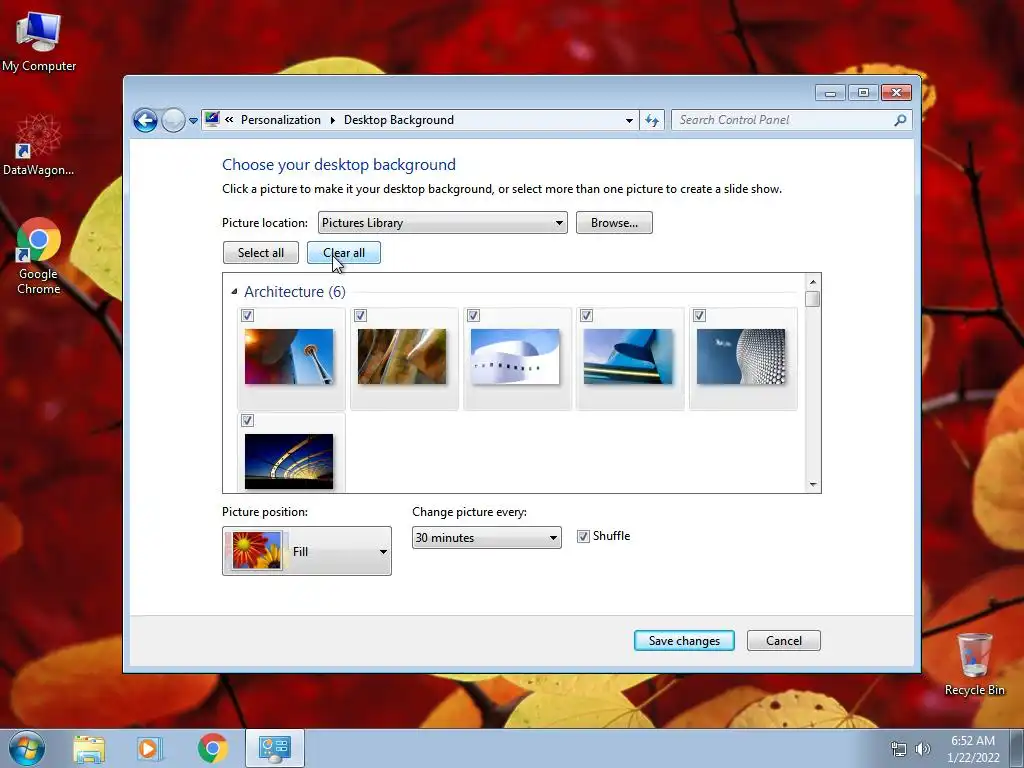Close the Desktop Background window
Image resolution: width=1024 pixels, height=768 pixels.
click(896, 93)
